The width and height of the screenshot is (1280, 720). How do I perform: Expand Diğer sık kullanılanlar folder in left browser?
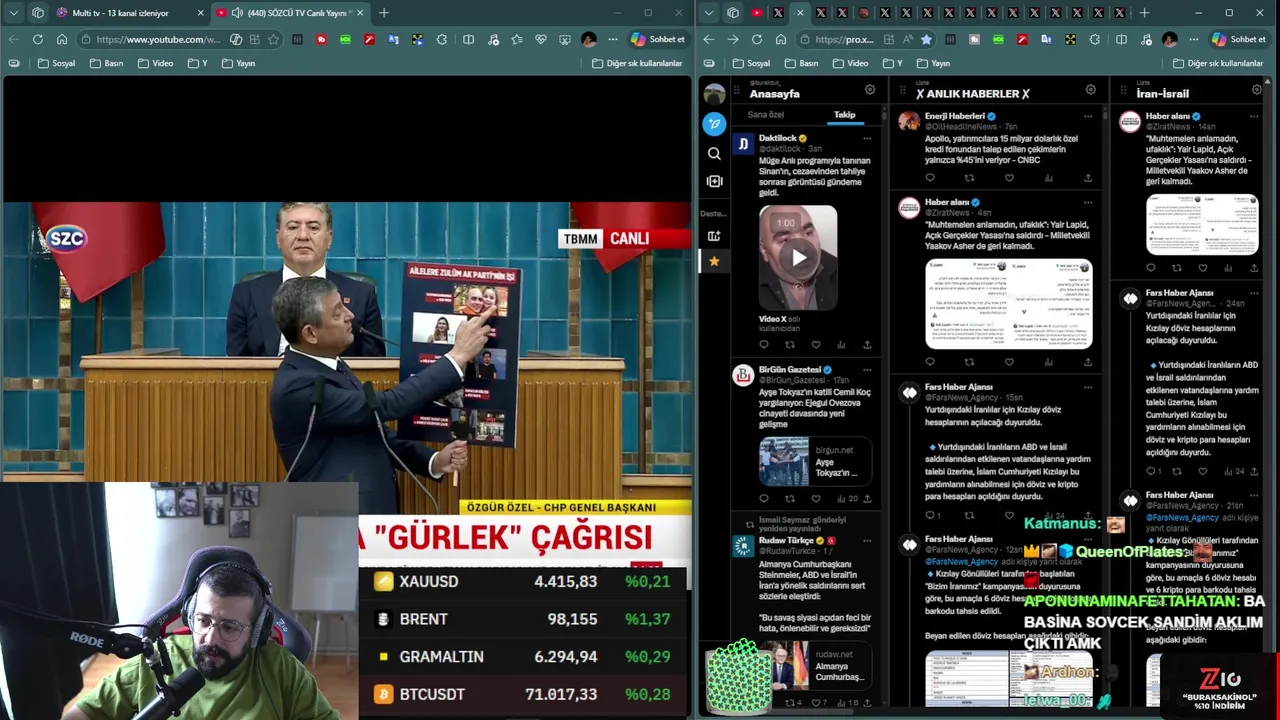pos(636,63)
